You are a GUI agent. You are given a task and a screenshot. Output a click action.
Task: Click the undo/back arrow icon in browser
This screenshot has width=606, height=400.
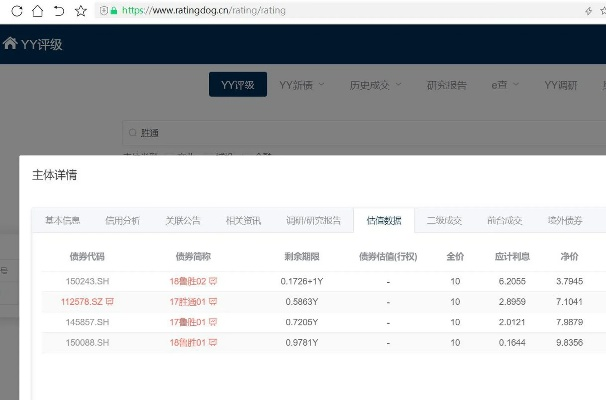point(58,11)
